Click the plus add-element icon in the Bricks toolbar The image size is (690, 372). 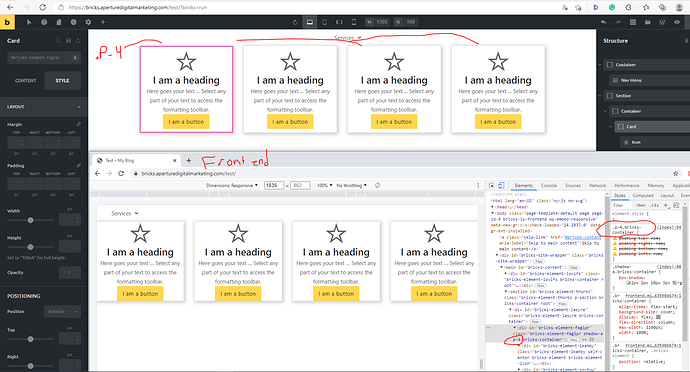pyautogui.click(x=103, y=22)
